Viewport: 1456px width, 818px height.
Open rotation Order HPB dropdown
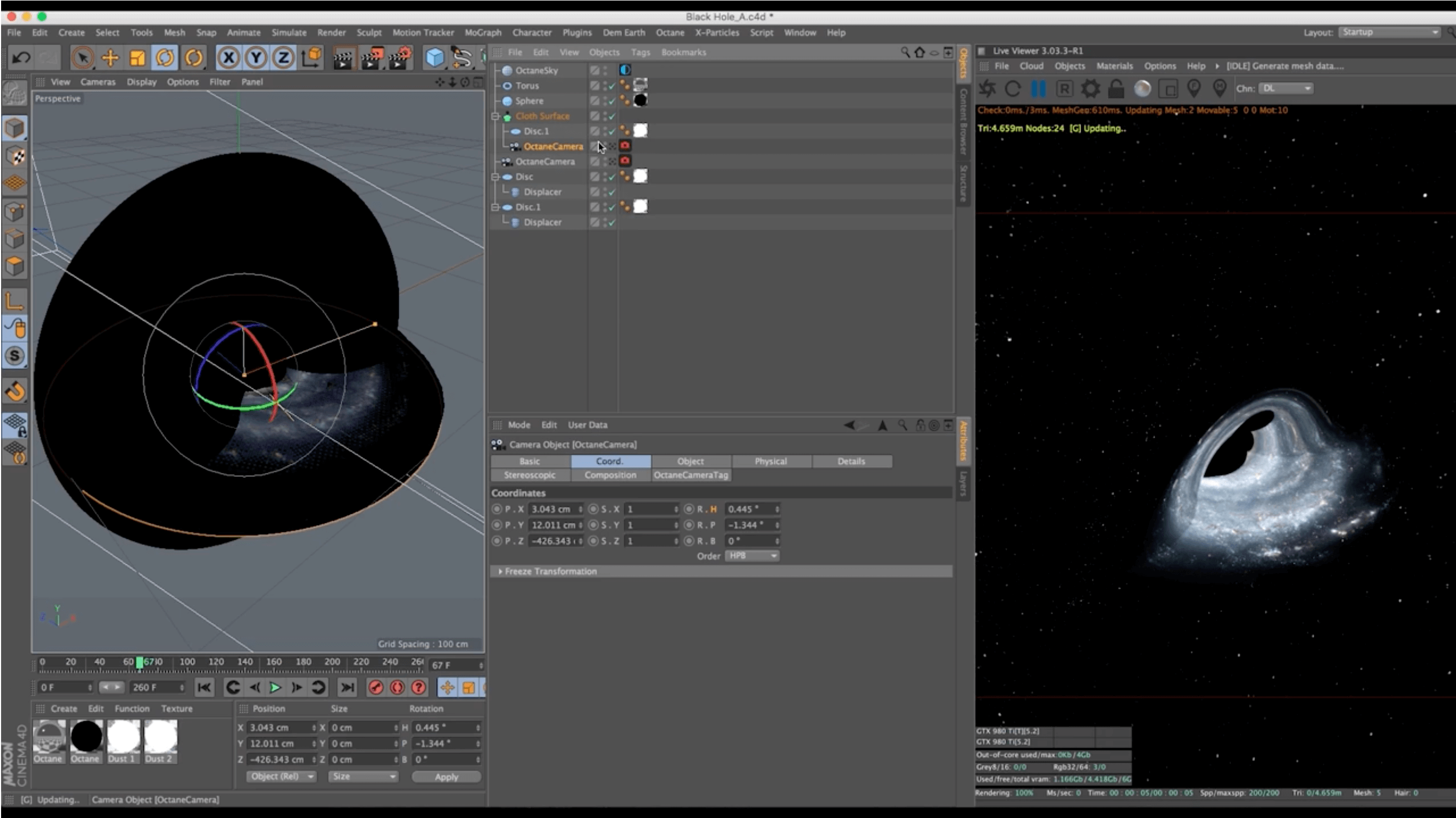(x=752, y=556)
